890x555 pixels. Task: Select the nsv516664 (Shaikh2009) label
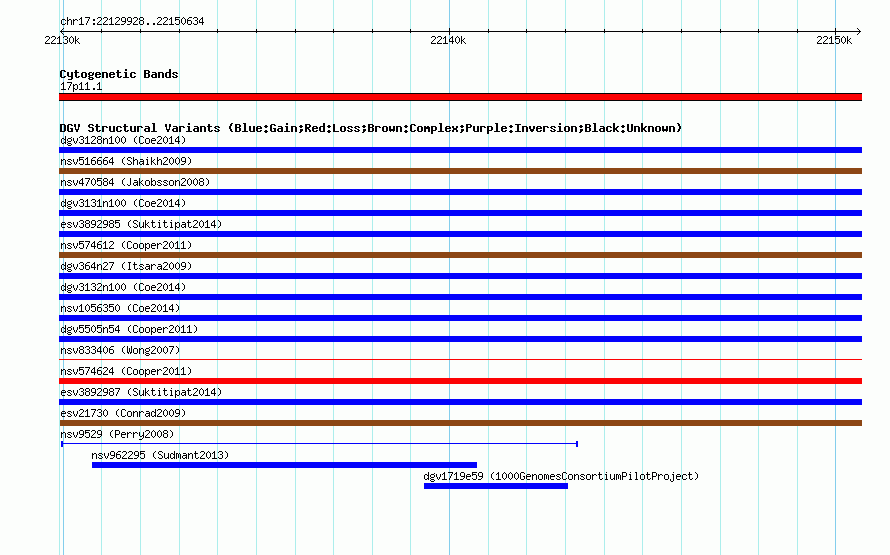tap(126, 161)
